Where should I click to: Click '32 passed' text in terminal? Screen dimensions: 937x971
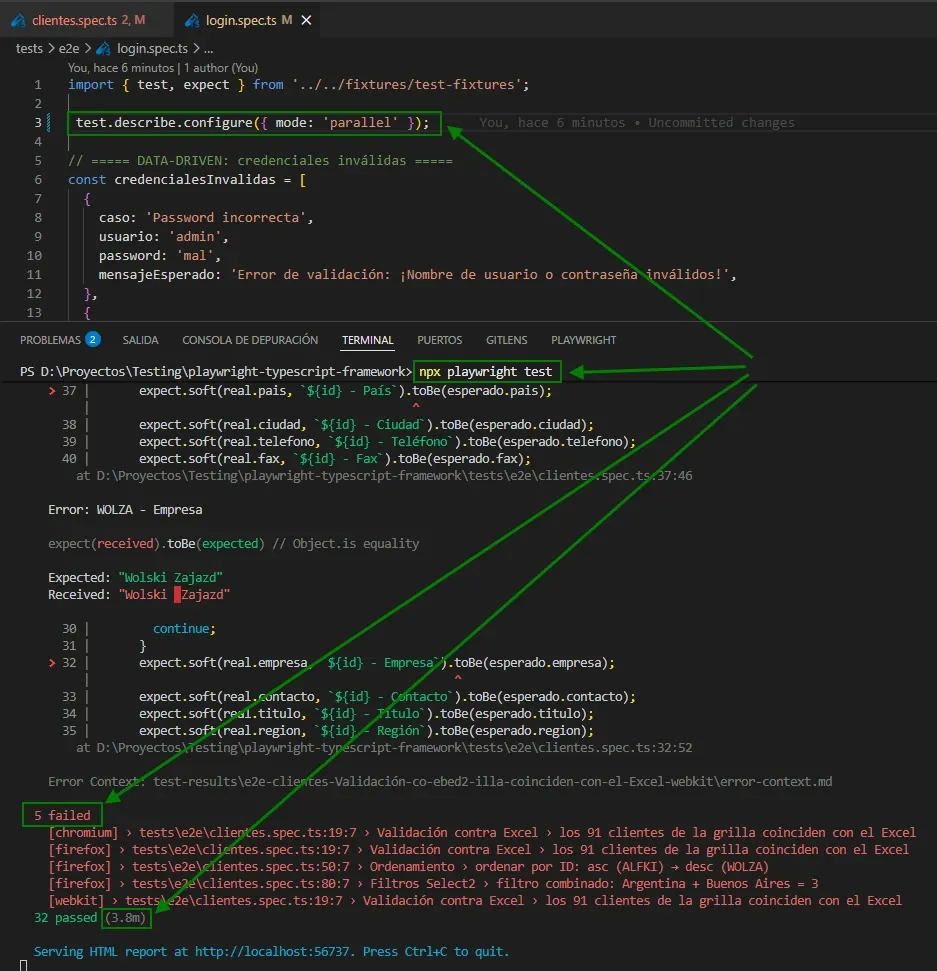[x=66, y=917]
